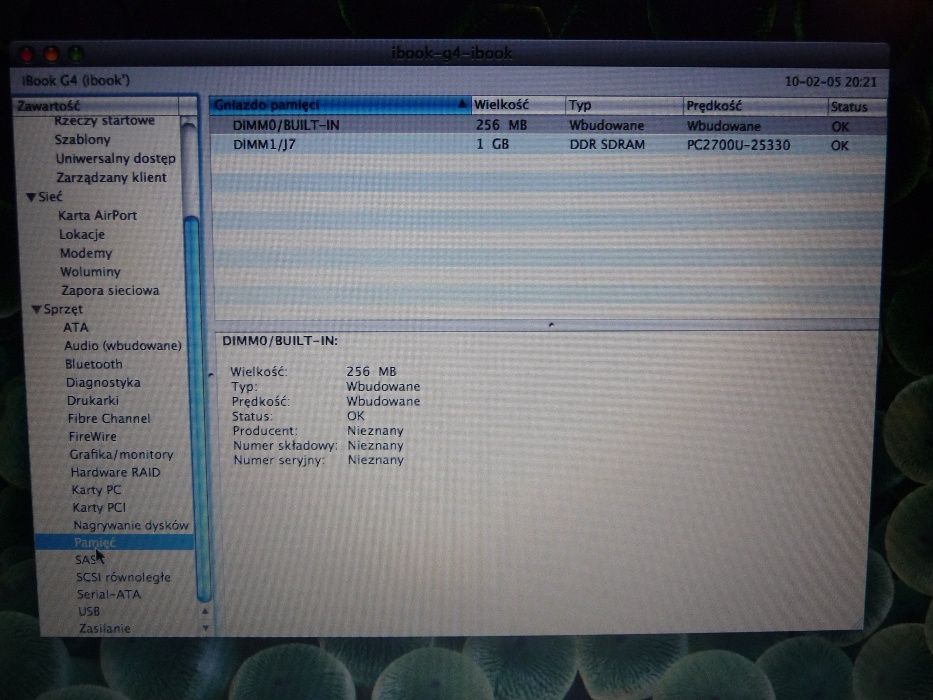Screen dimensions: 933x700
Task: Click the PC2700U-25330 speed value
Action: click(x=738, y=145)
